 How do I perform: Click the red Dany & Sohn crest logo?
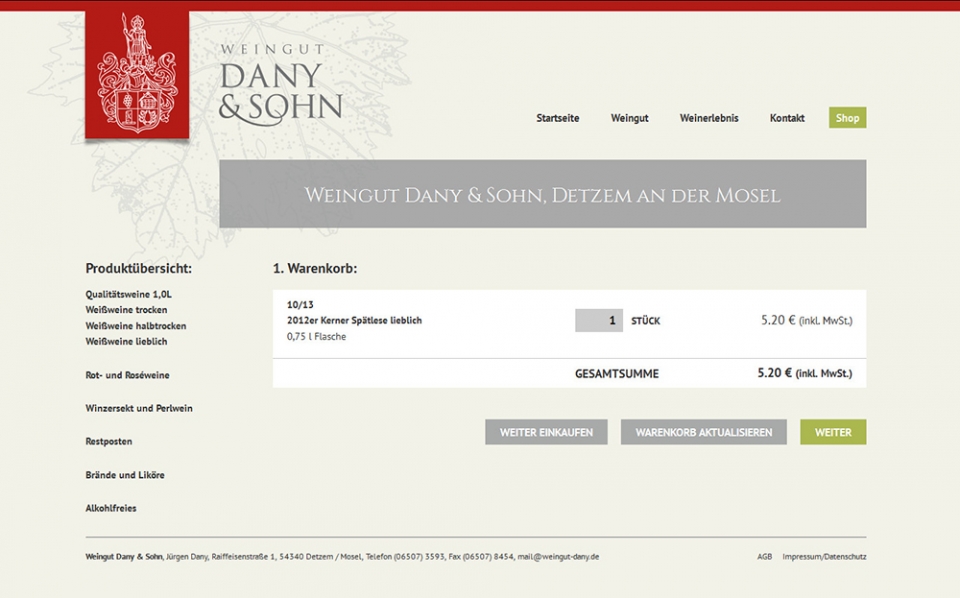coord(137,75)
